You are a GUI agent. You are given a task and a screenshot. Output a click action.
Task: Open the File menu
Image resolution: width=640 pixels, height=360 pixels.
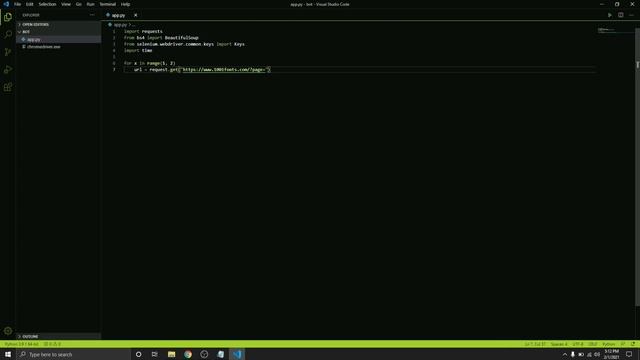pos(18,4)
